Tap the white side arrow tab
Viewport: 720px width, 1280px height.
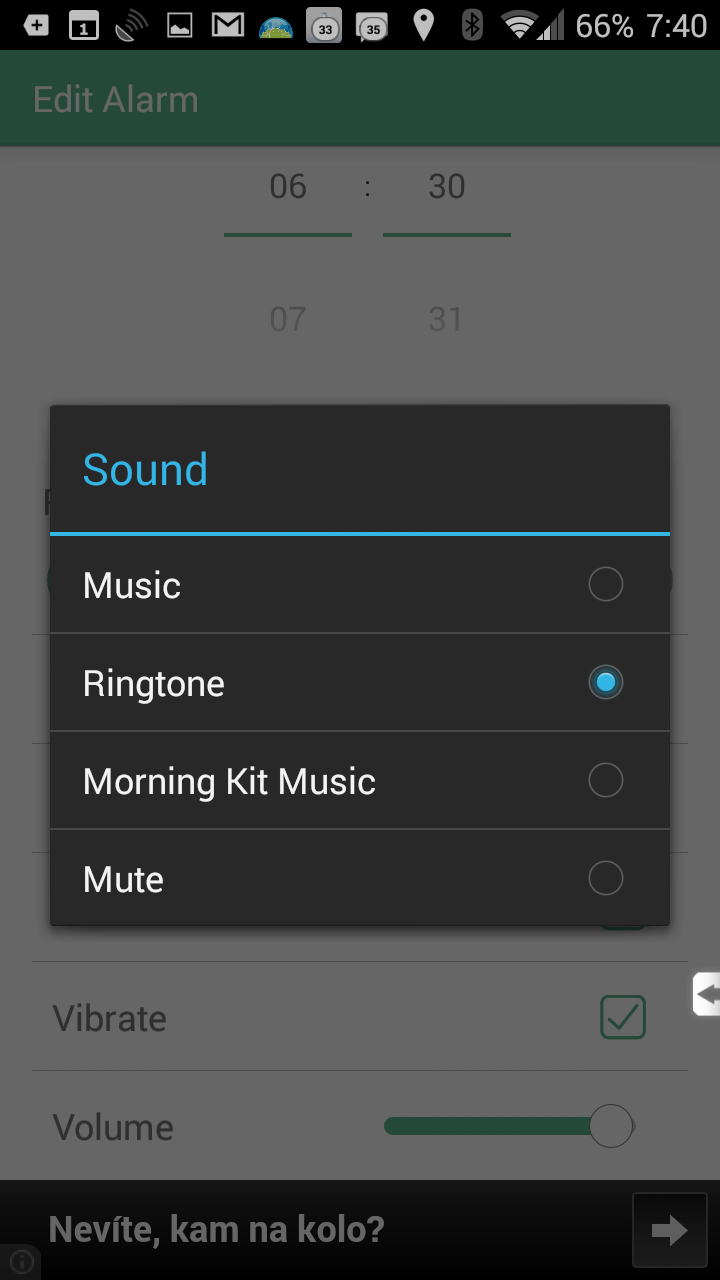[x=707, y=994]
